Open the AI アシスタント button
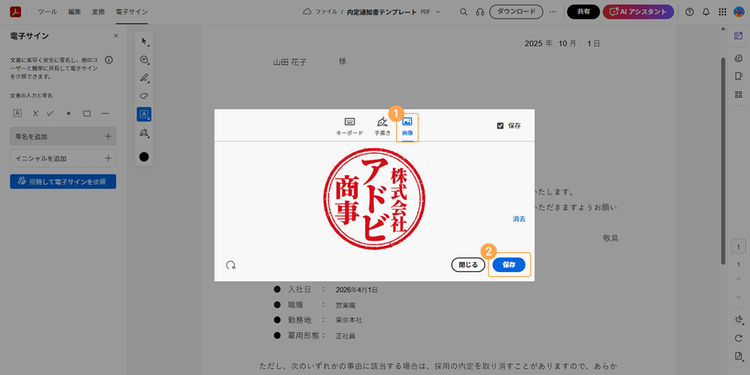Screen dimensions: 750x375 click(638, 12)
